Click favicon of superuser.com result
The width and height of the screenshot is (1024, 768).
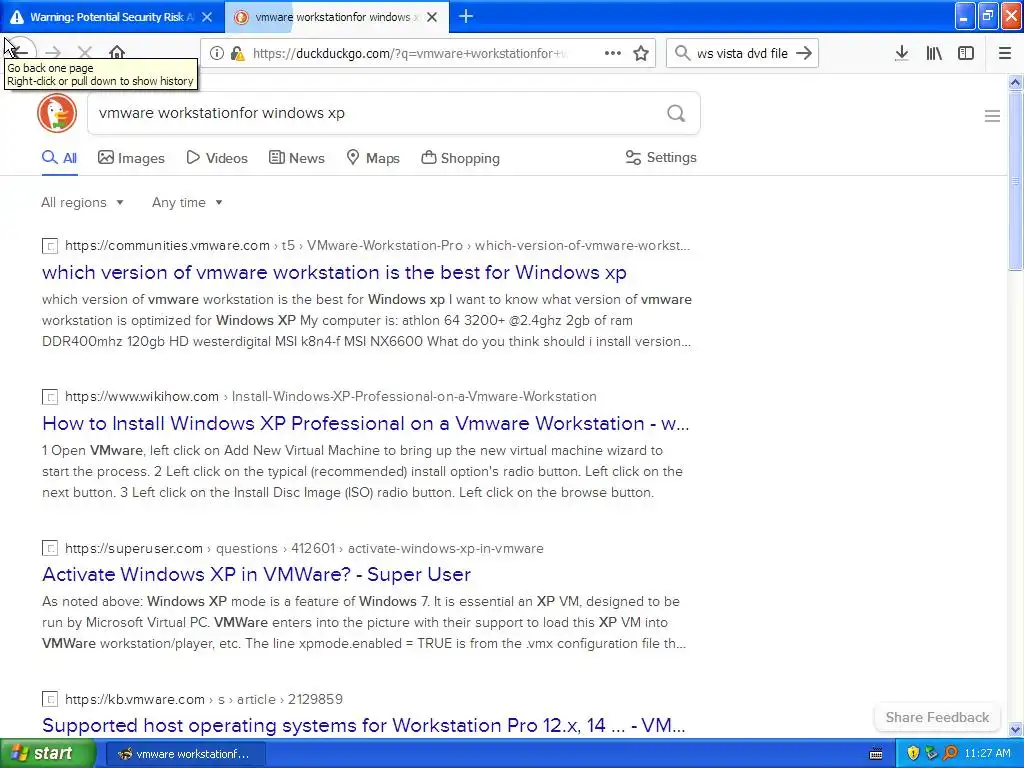50,549
